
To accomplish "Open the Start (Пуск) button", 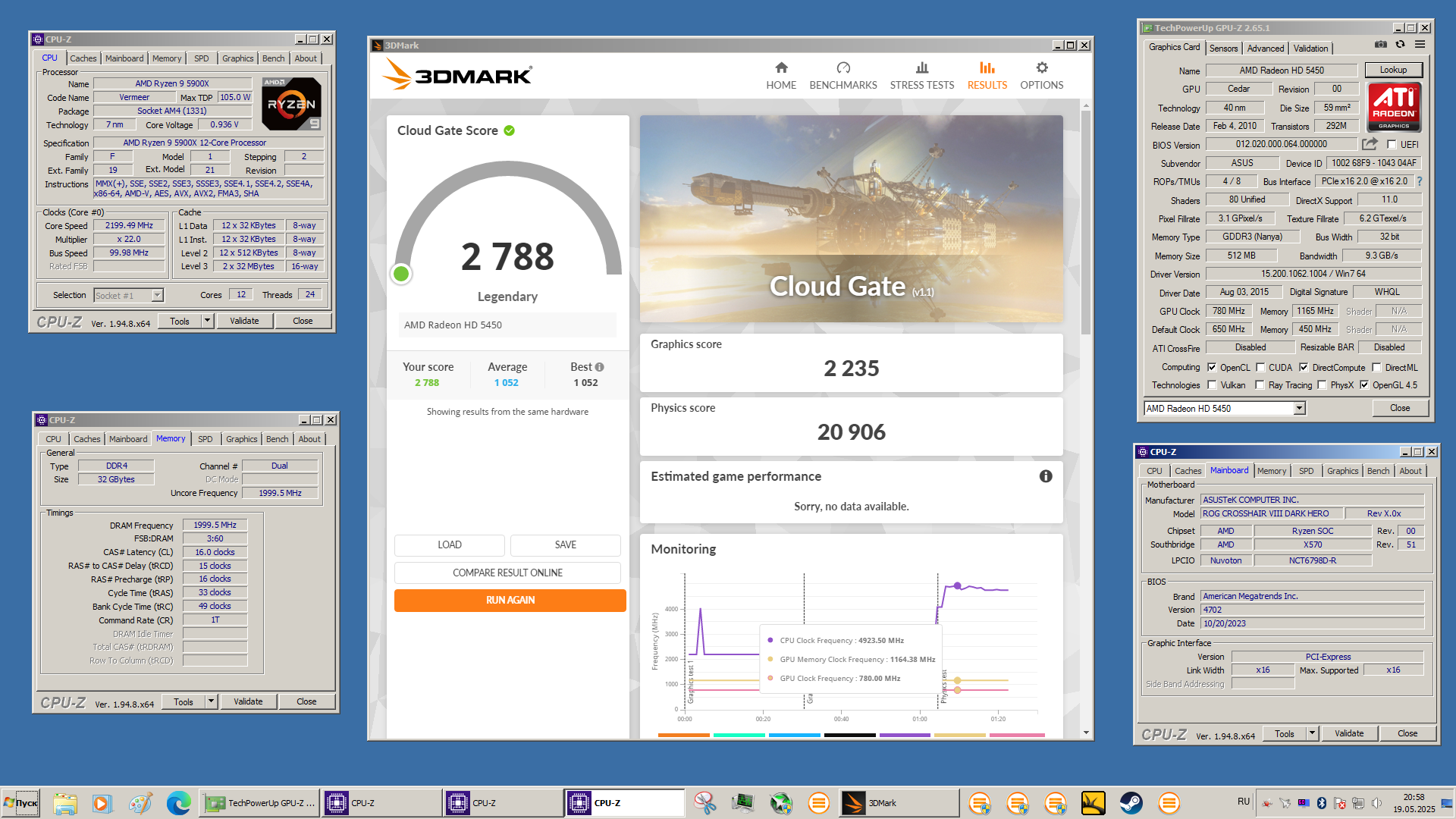I will (20, 803).
